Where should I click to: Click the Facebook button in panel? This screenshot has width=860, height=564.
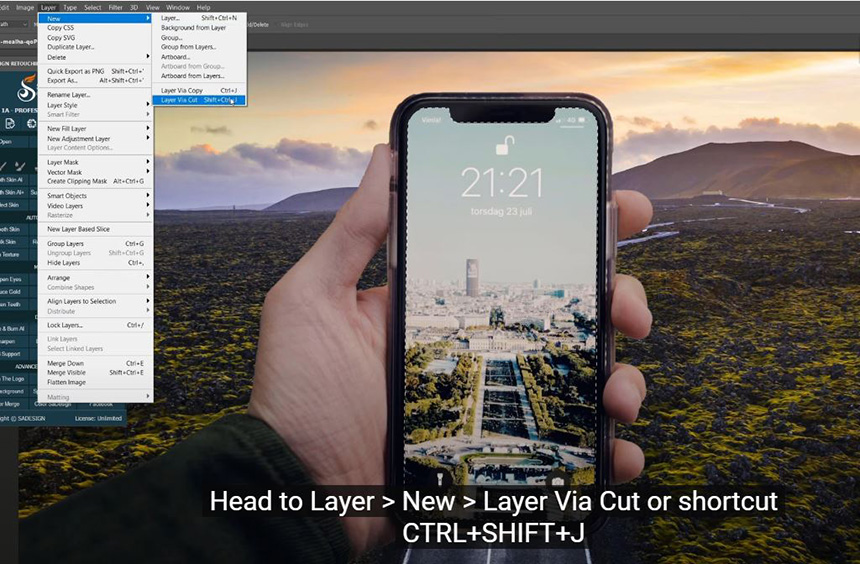(x=101, y=404)
